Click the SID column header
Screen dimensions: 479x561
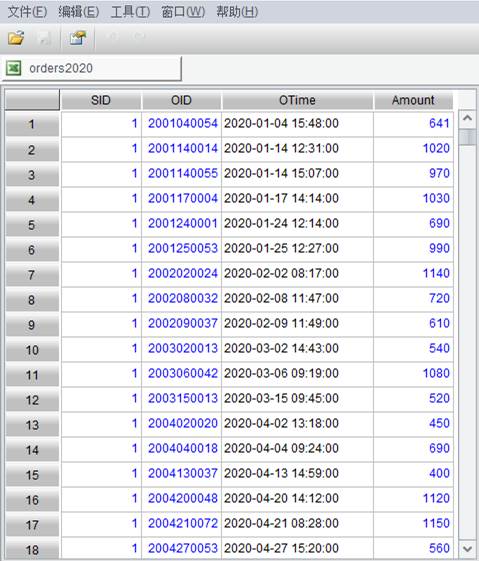pyautogui.click(x=101, y=101)
